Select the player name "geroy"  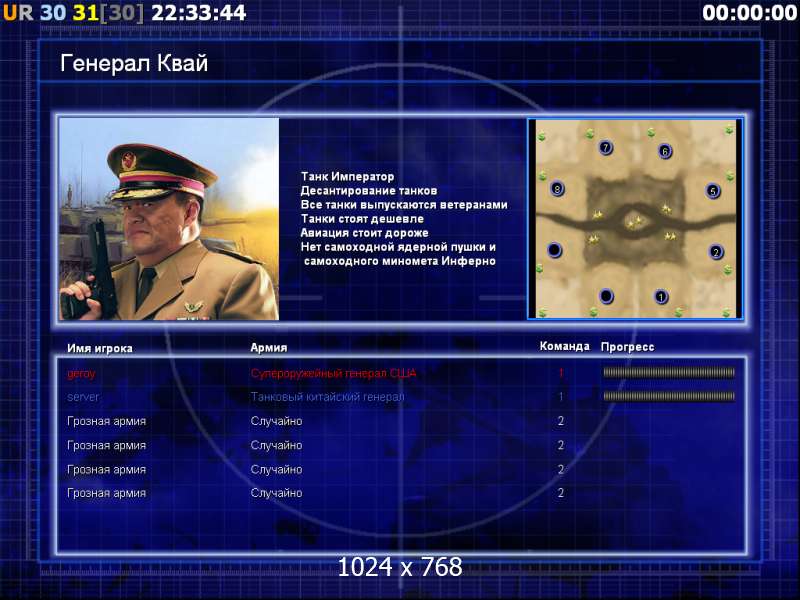(x=81, y=374)
